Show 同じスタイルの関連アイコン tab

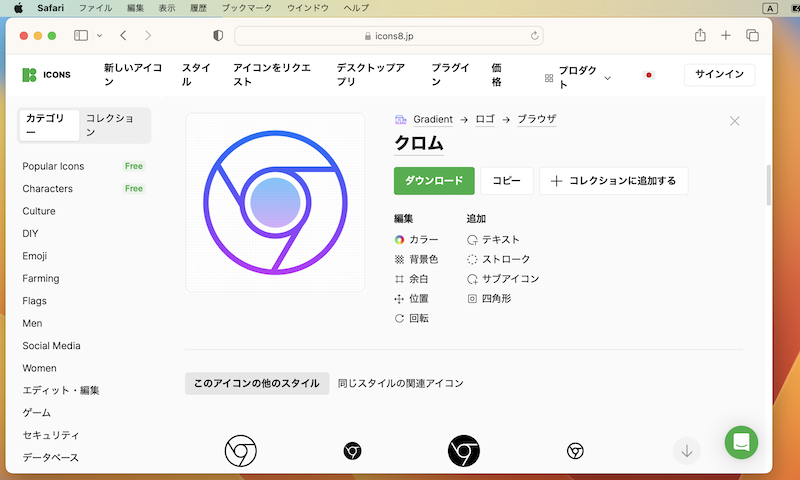click(x=400, y=383)
